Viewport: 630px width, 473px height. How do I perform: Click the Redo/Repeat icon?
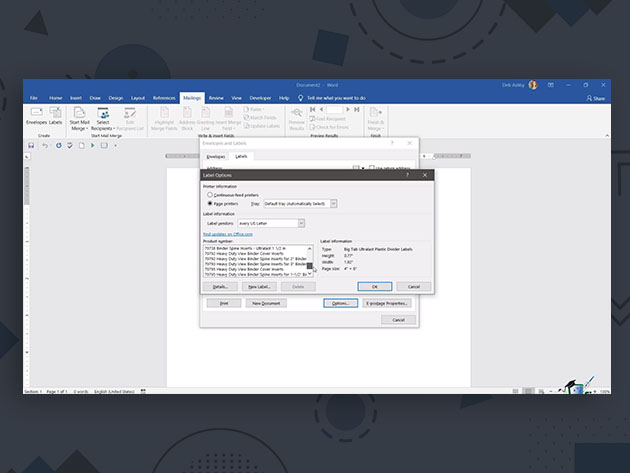59,145
